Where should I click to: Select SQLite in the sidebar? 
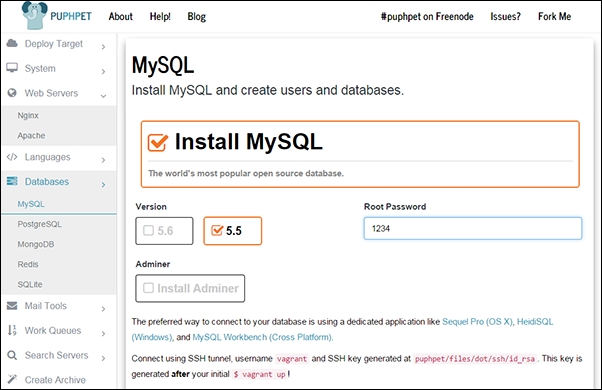[x=30, y=284]
